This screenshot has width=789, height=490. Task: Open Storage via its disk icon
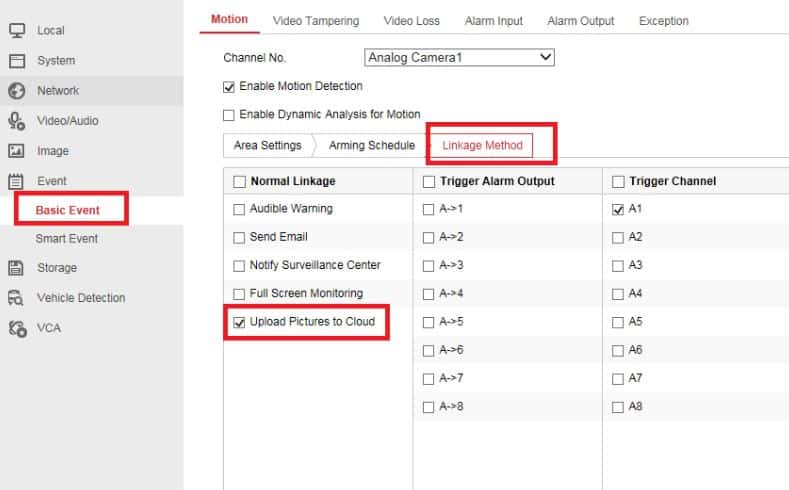[x=16, y=268]
